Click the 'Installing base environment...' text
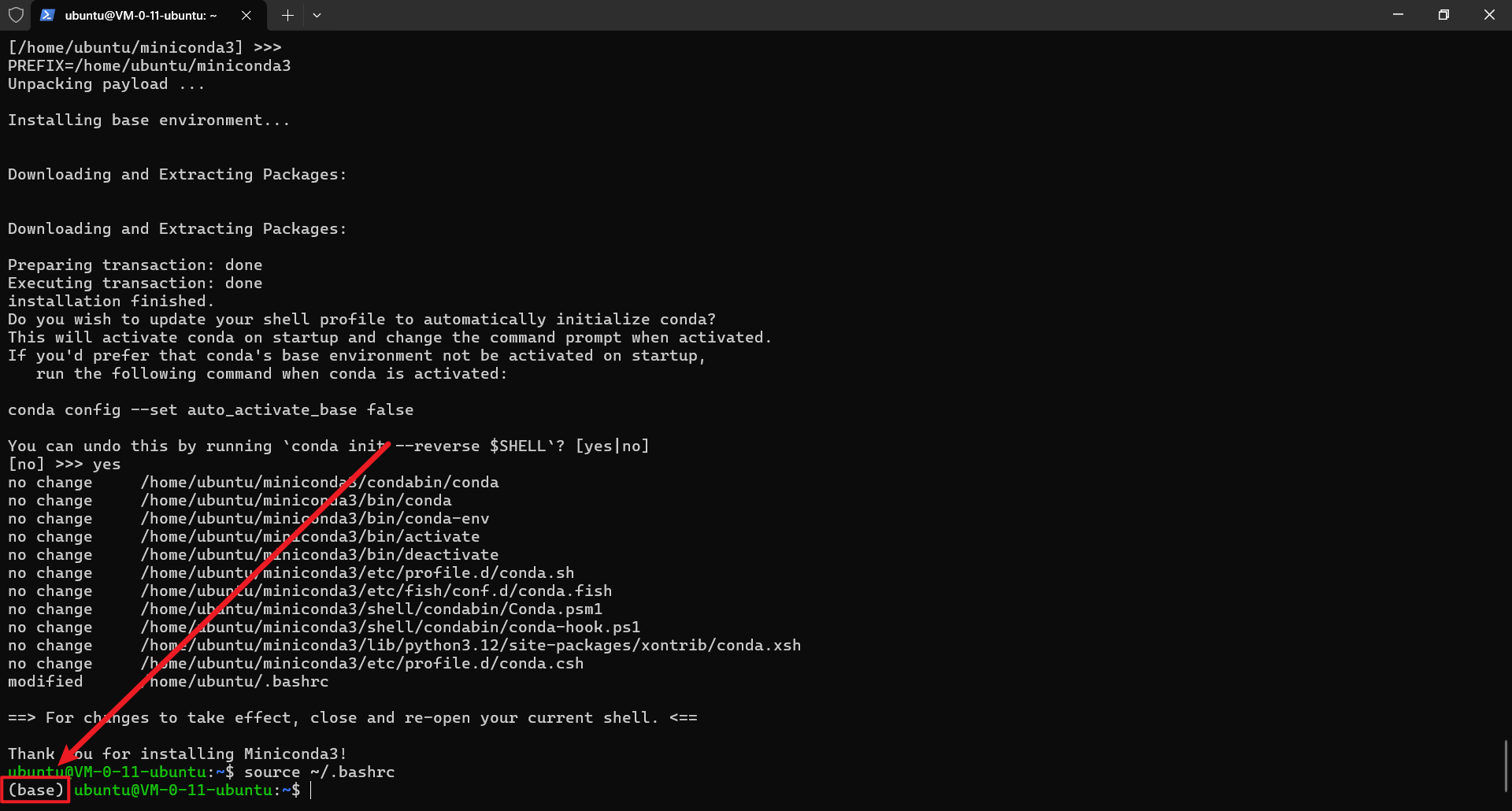 tap(149, 120)
